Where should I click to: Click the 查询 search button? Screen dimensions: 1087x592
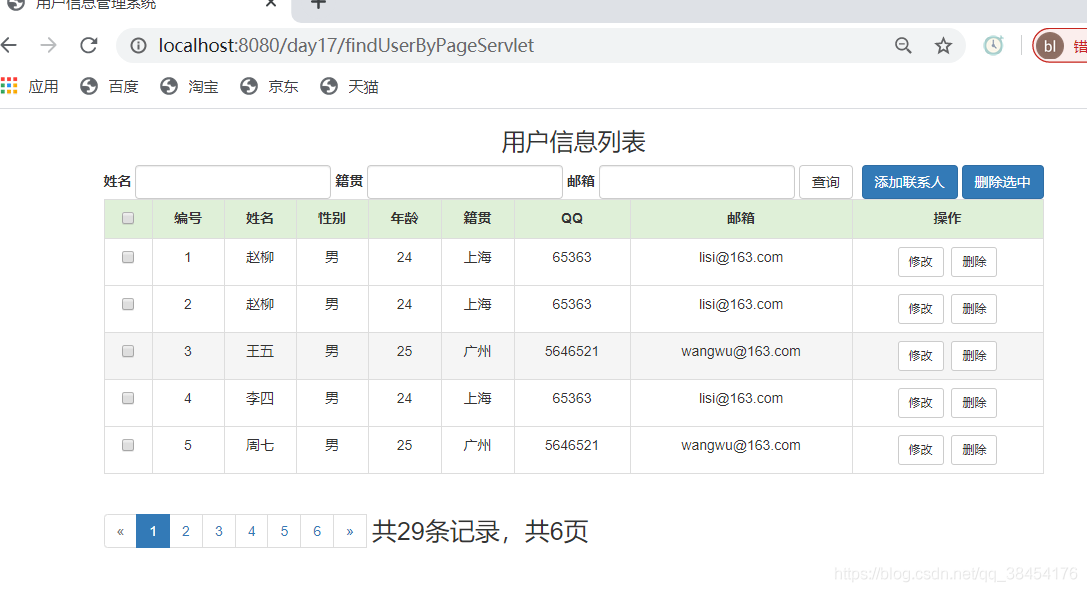click(826, 182)
